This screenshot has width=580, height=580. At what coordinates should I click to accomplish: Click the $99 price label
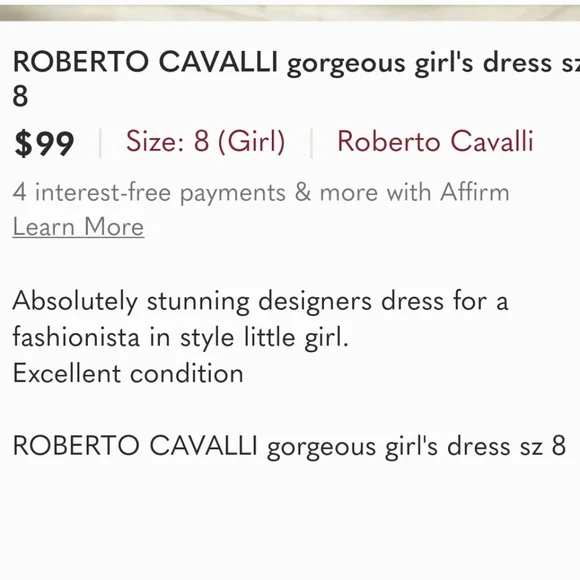[x=44, y=143]
